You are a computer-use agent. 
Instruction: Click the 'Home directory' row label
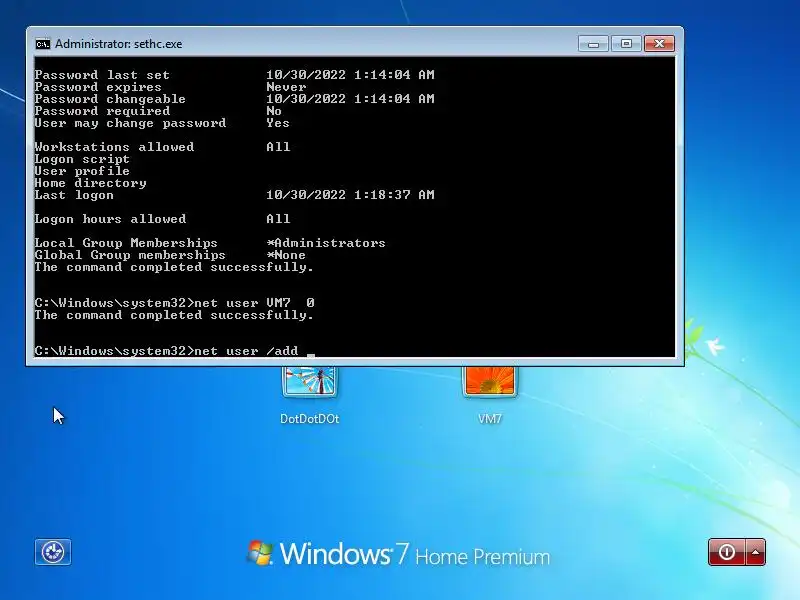click(x=90, y=183)
